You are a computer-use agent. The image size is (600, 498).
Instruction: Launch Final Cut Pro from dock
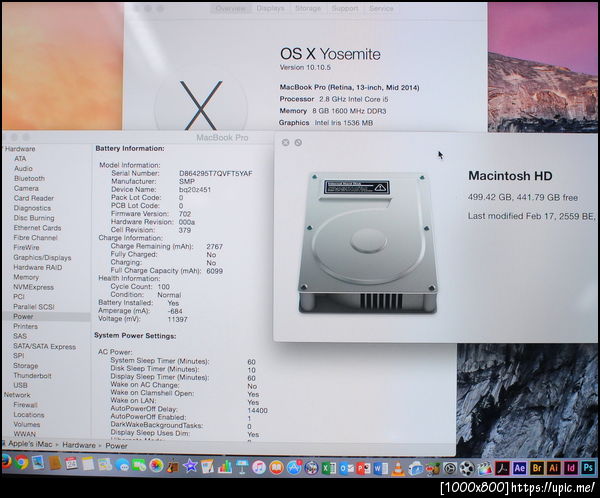pos(485,469)
